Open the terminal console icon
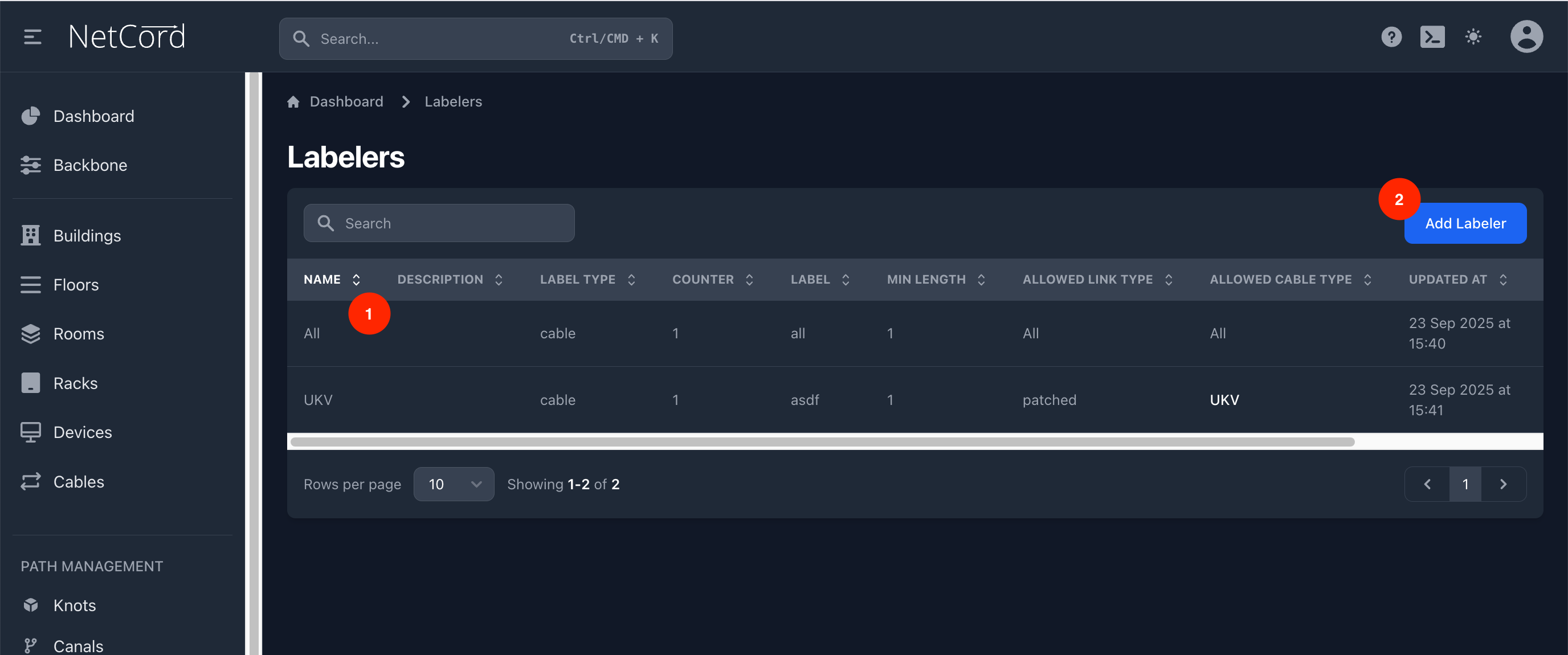1568x655 pixels. pos(1432,37)
